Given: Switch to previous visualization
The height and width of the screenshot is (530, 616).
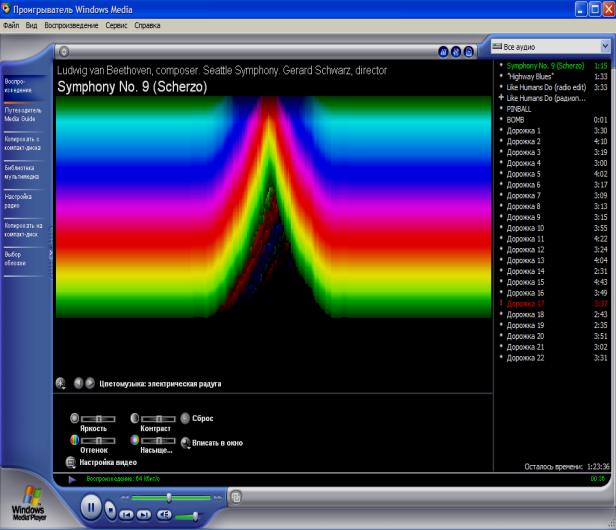Looking at the screenshot, I should click(78, 383).
